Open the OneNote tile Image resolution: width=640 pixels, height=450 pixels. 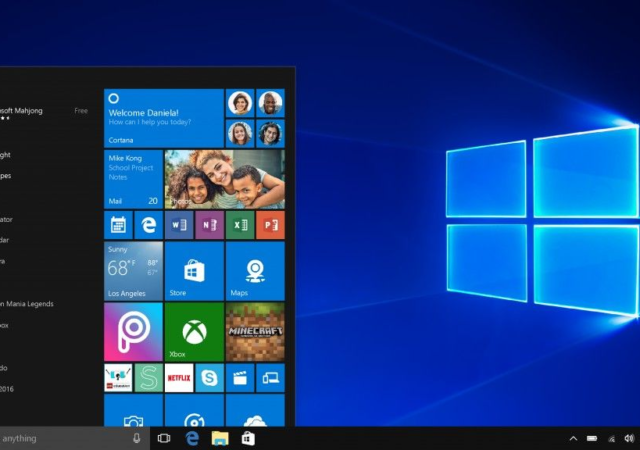tap(209, 225)
